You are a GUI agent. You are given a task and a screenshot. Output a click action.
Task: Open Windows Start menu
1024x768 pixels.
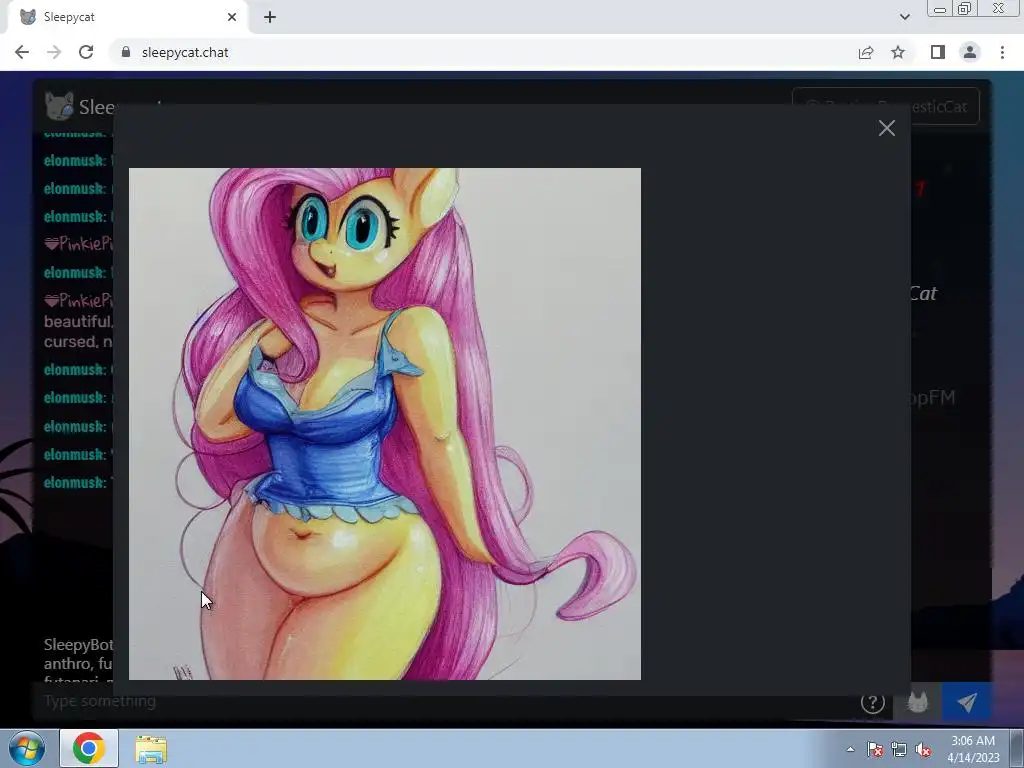tap(26, 748)
